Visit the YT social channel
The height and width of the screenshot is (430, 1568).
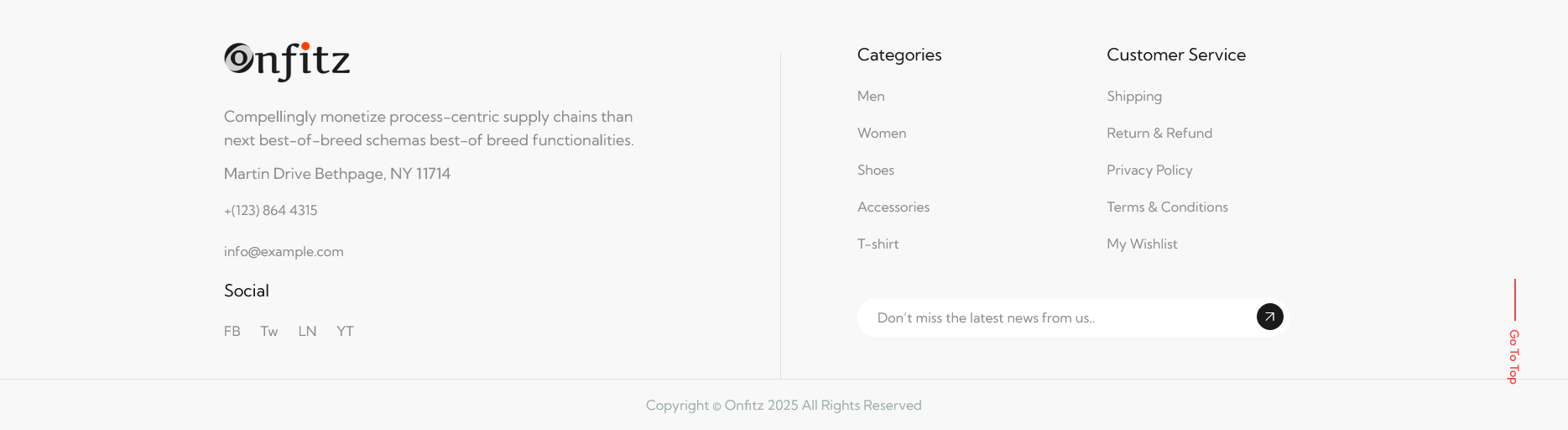point(345,331)
